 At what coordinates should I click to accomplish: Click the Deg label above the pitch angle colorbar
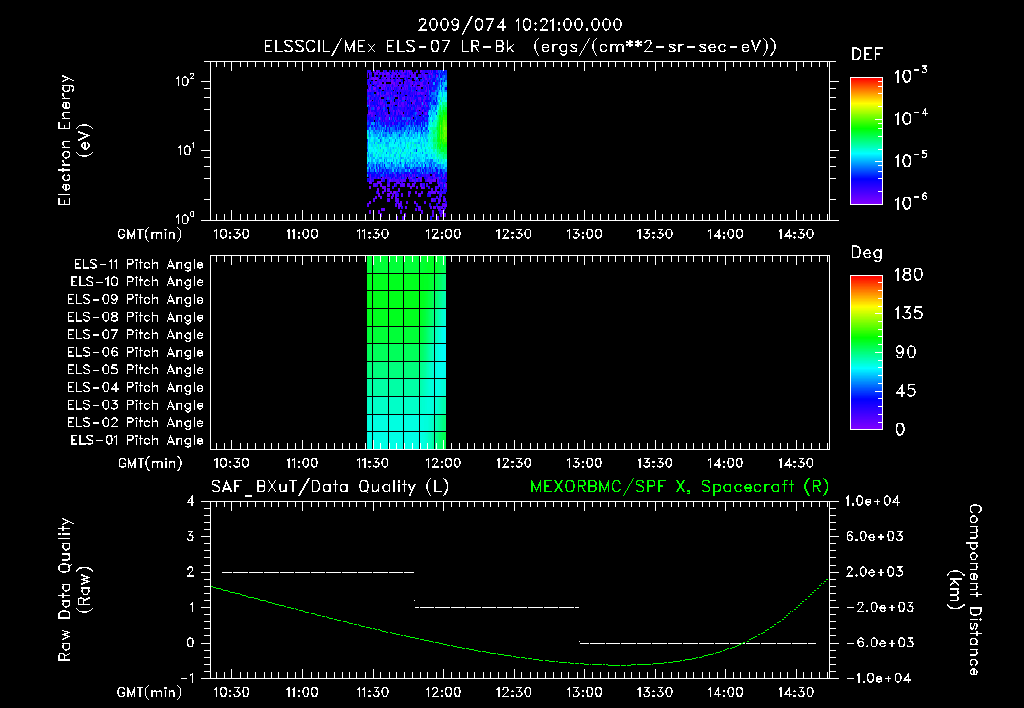[x=867, y=253]
